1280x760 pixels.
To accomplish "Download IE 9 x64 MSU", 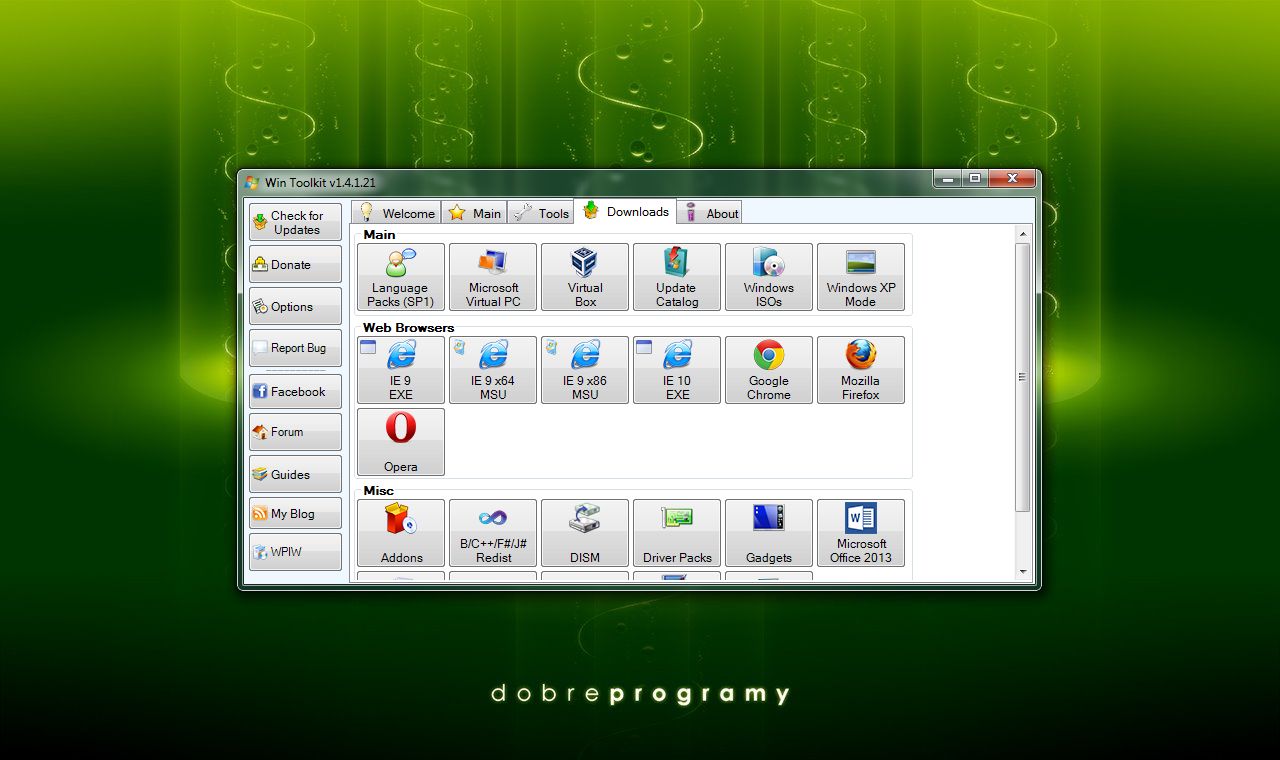I will (x=493, y=370).
